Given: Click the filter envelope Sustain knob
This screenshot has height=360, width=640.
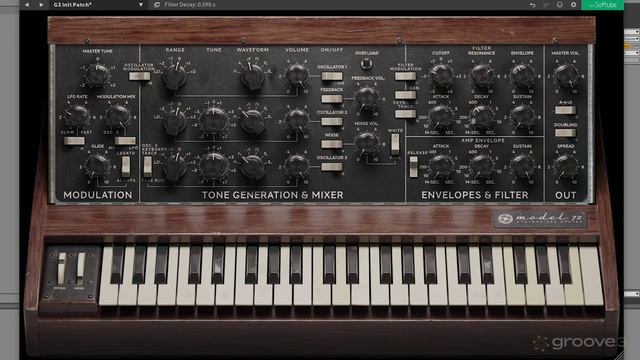Looking at the screenshot, I should [522, 116].
